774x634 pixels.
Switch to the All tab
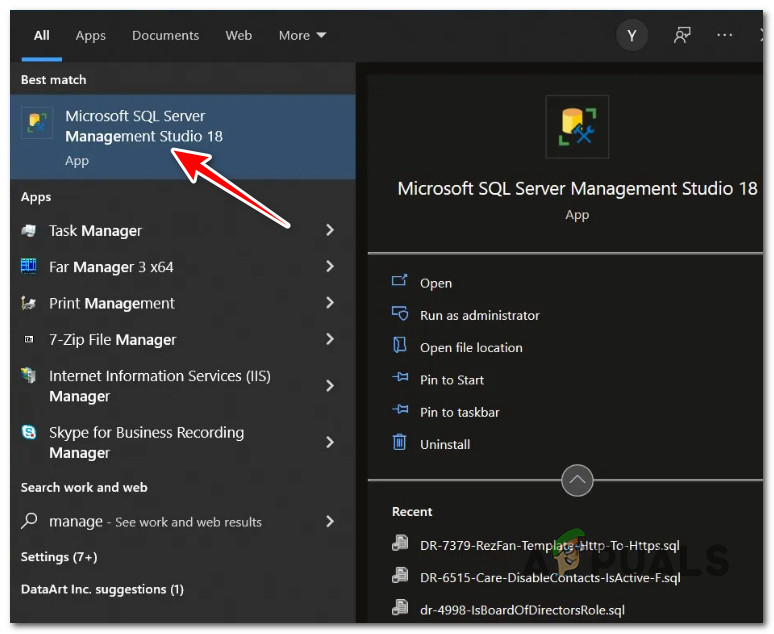(x=41, y=36)
